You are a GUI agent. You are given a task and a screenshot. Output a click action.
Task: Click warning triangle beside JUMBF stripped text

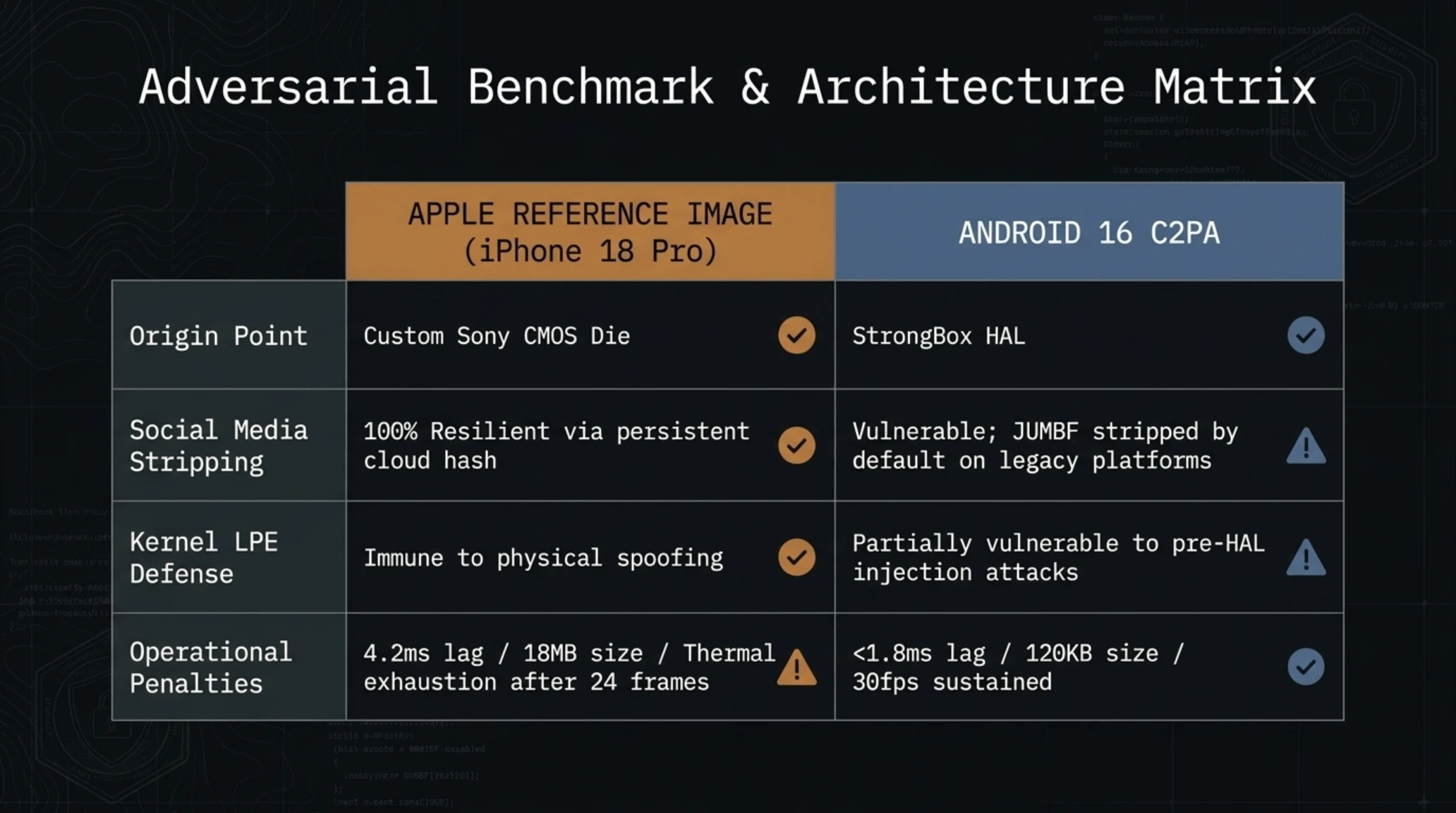point(1306,445)
